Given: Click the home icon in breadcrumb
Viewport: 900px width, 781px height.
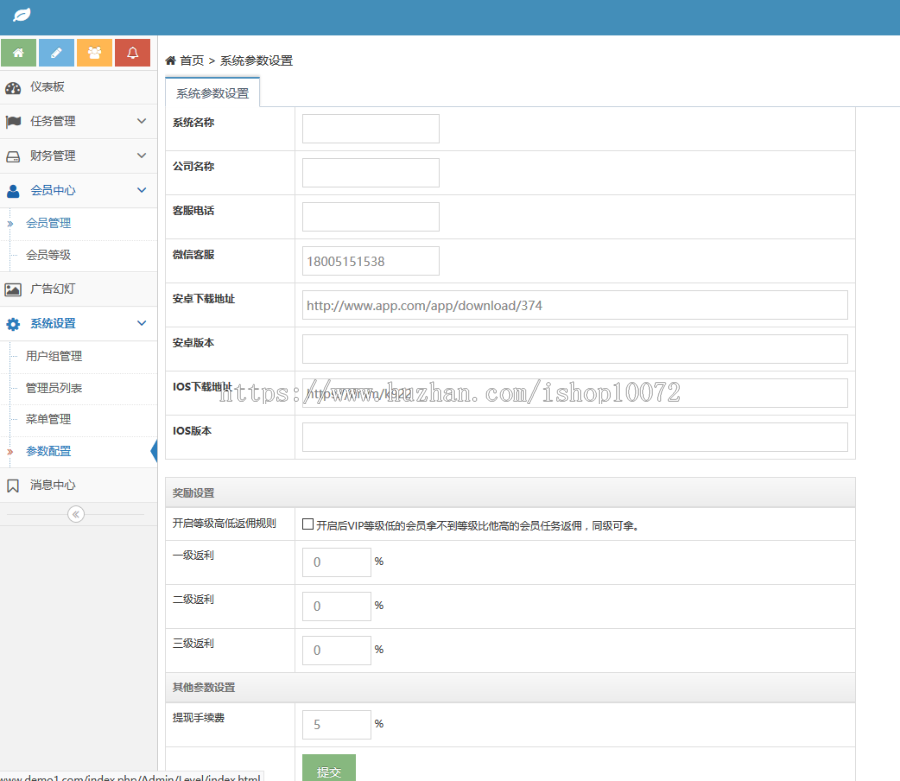Looking at the screenshot, I should [x=170, y=60].
